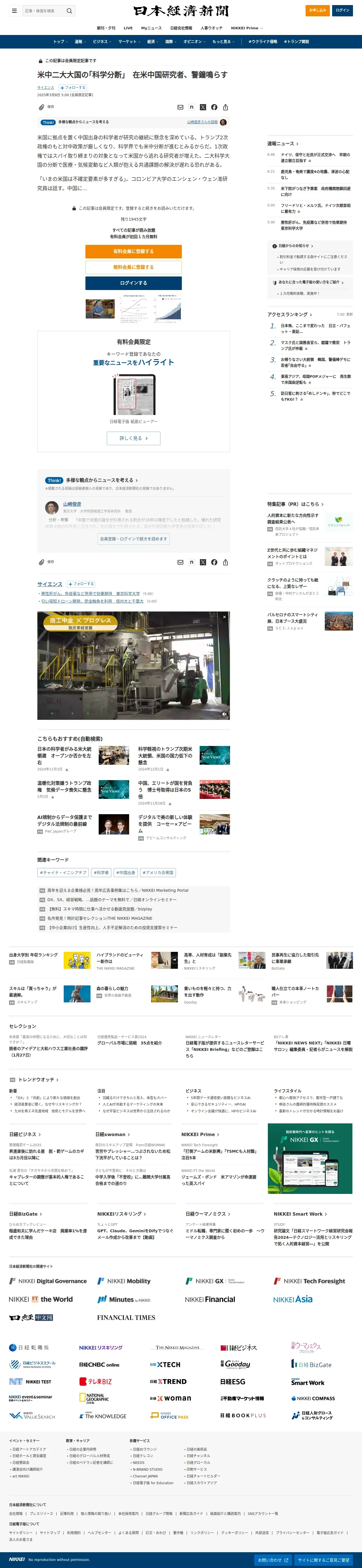The width and height of the screenshot is (362, 1568).
Task: Open 朝刊・夕刊 in the top menu
Action: (106, 28)
